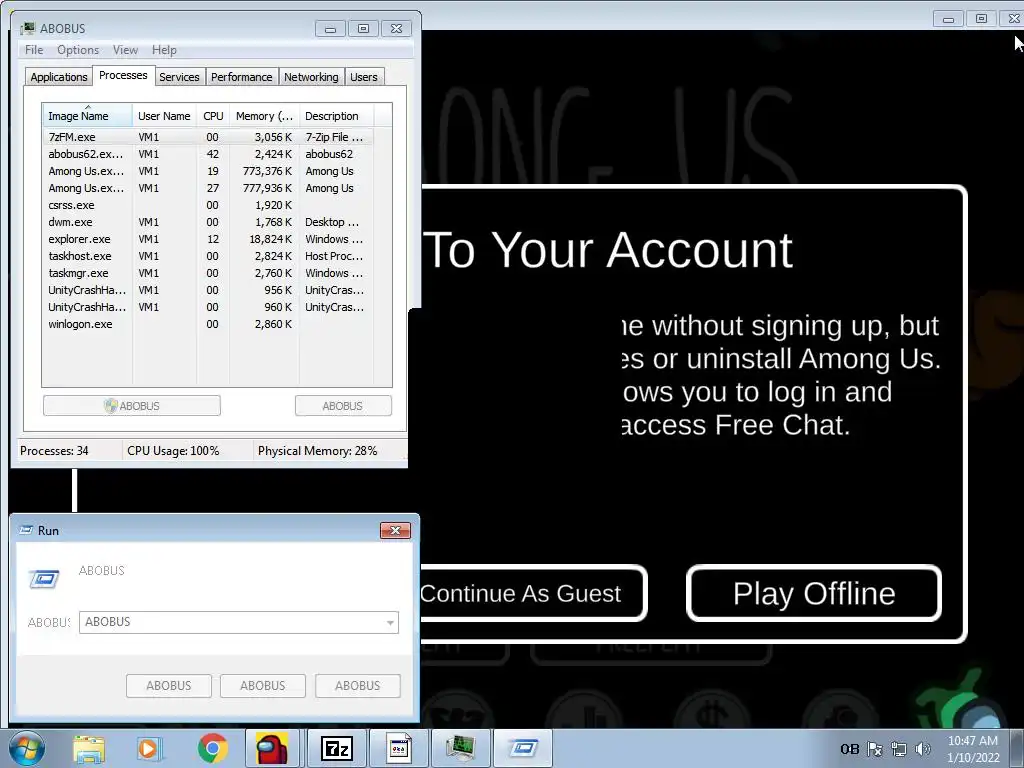Switch to Run dialog taskbar icon
This screenshot has width=1024, height=768.
pyautogui.click(x=522, y=748)
